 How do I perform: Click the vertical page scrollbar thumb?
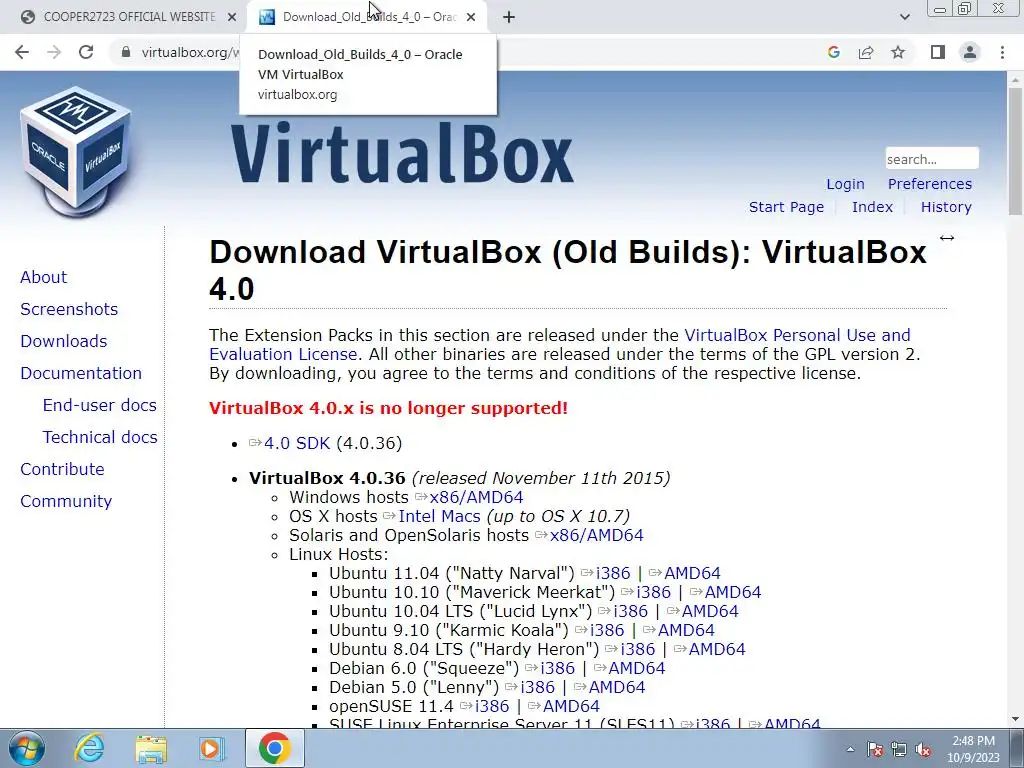(1015, 150)
